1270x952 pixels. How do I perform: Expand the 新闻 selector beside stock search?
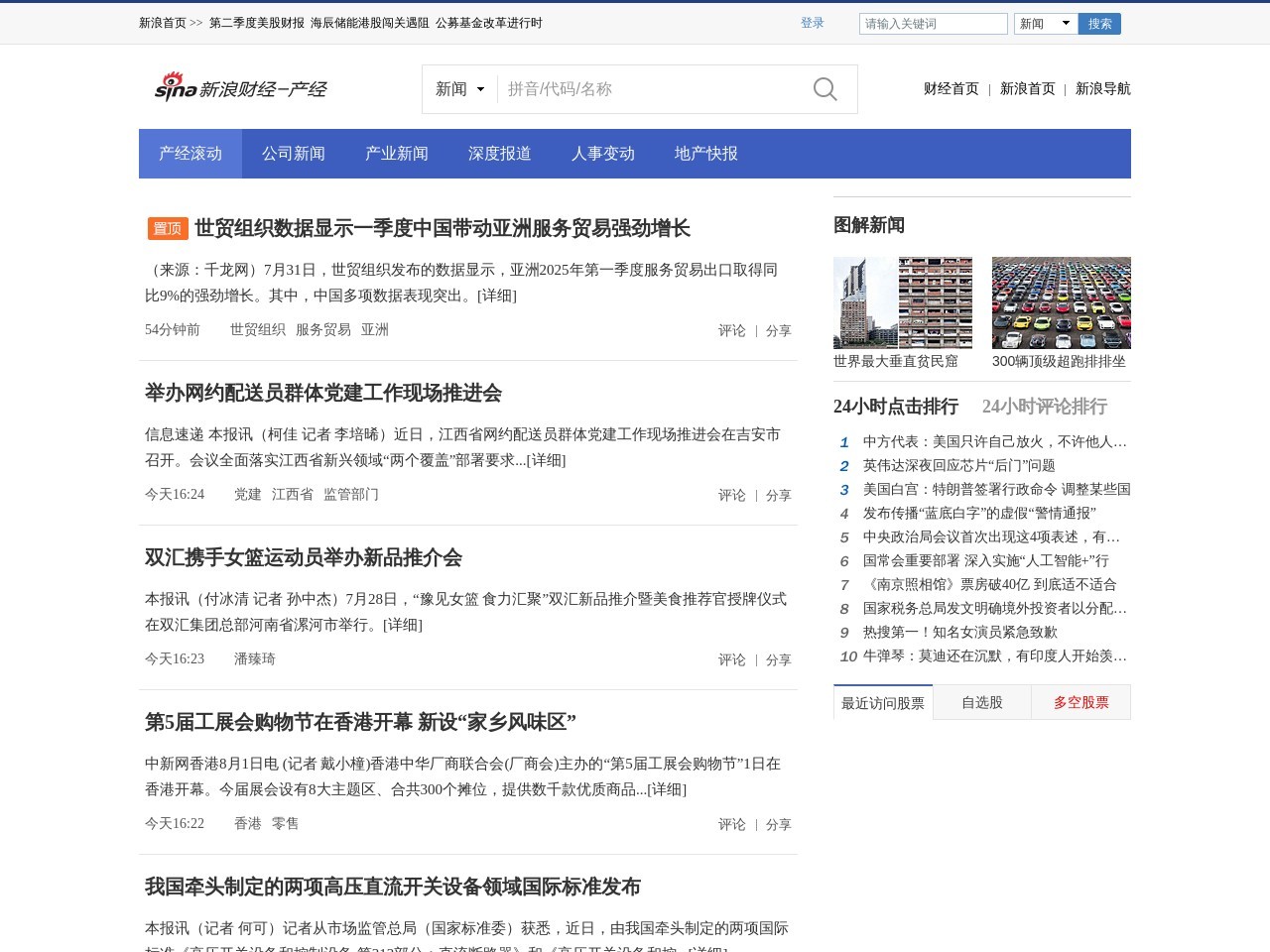tap(459, 89)
